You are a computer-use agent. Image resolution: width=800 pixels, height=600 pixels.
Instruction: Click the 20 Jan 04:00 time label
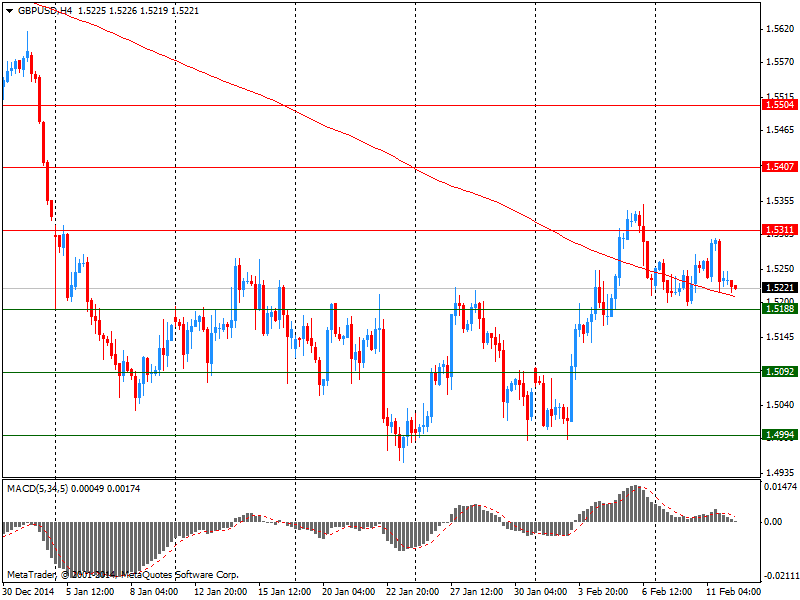coord(348,592)
